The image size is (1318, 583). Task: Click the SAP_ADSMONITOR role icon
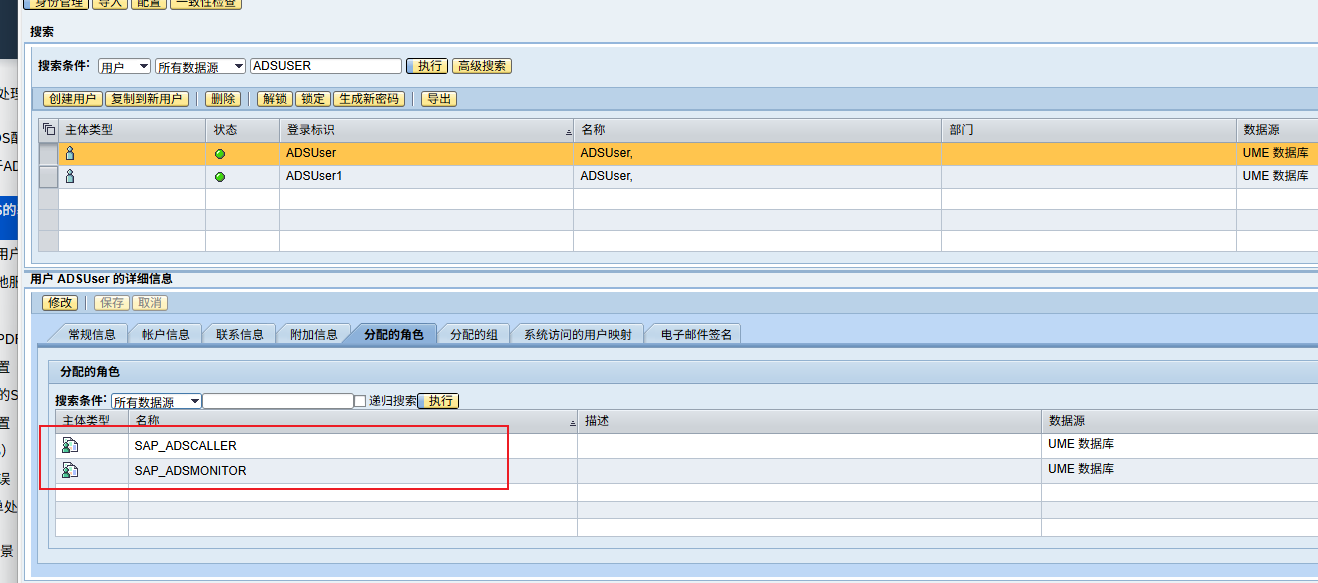coord(70,470)
